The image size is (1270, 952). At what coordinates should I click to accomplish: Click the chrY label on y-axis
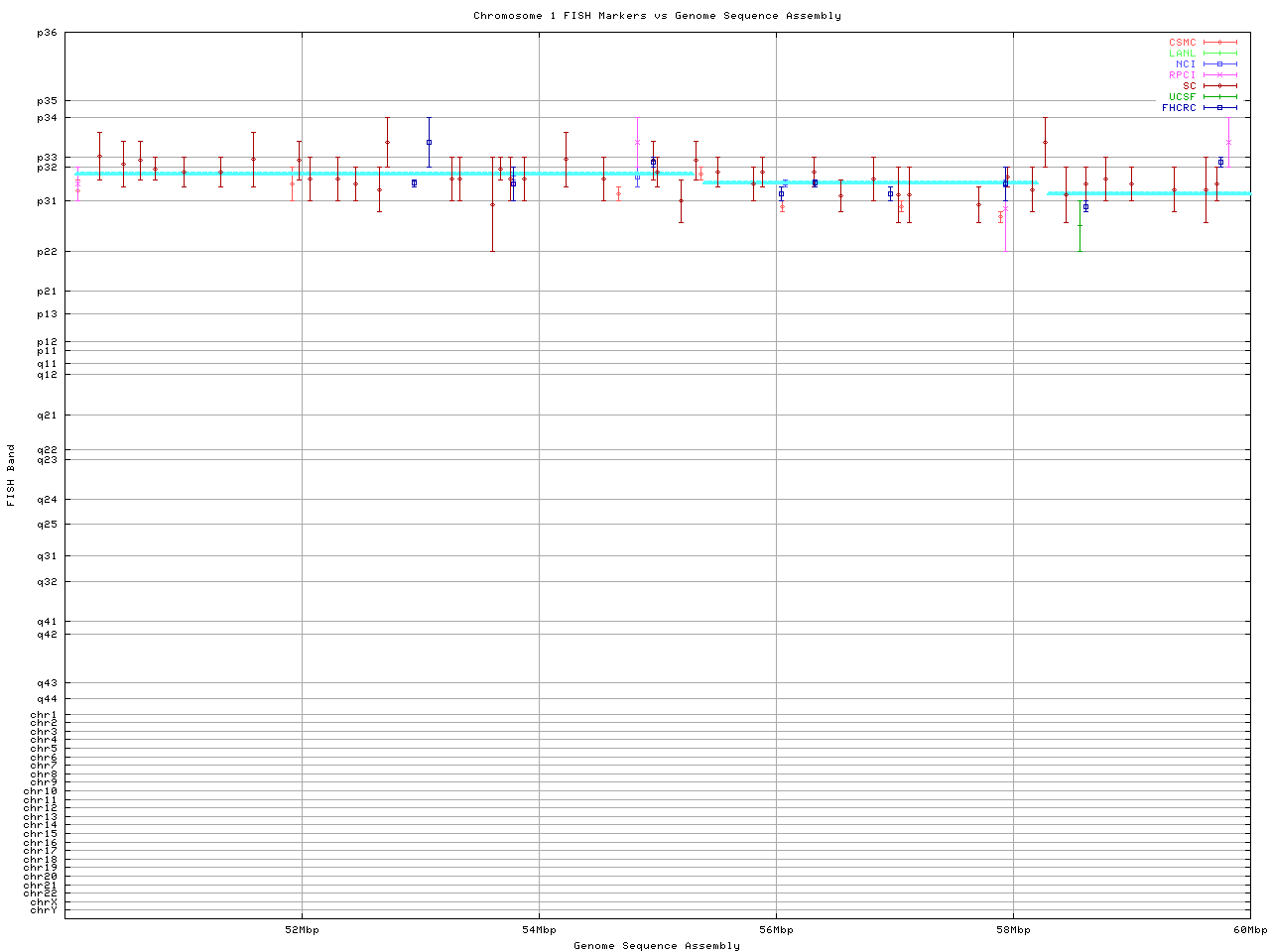tap(44, 910)
